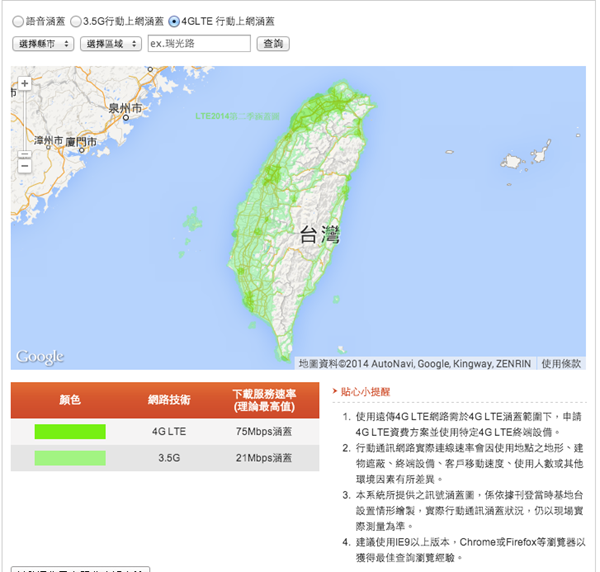Select 語音涵蓋 radio button
The height and width of the screenshot is (572, 600).
pos(18,21)
